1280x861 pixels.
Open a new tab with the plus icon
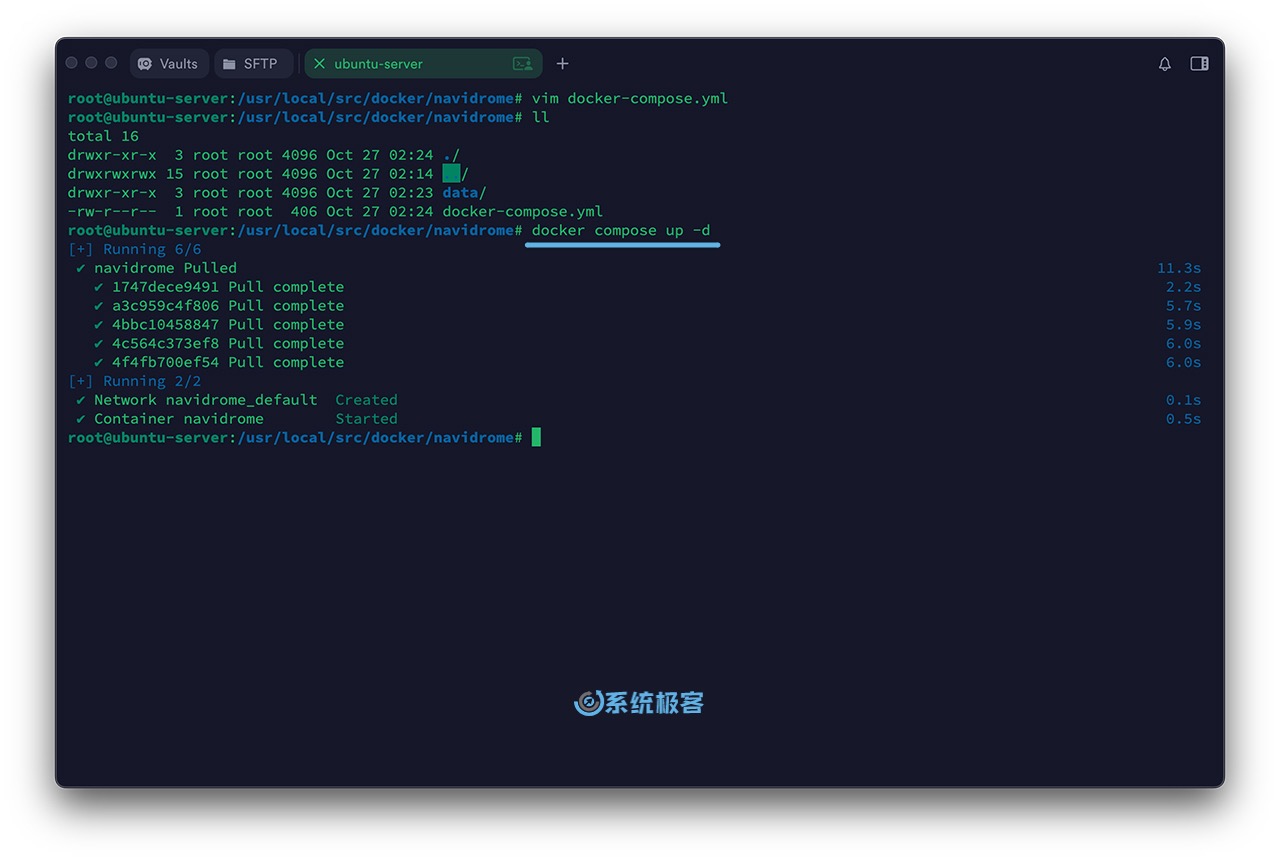point(562,64)
